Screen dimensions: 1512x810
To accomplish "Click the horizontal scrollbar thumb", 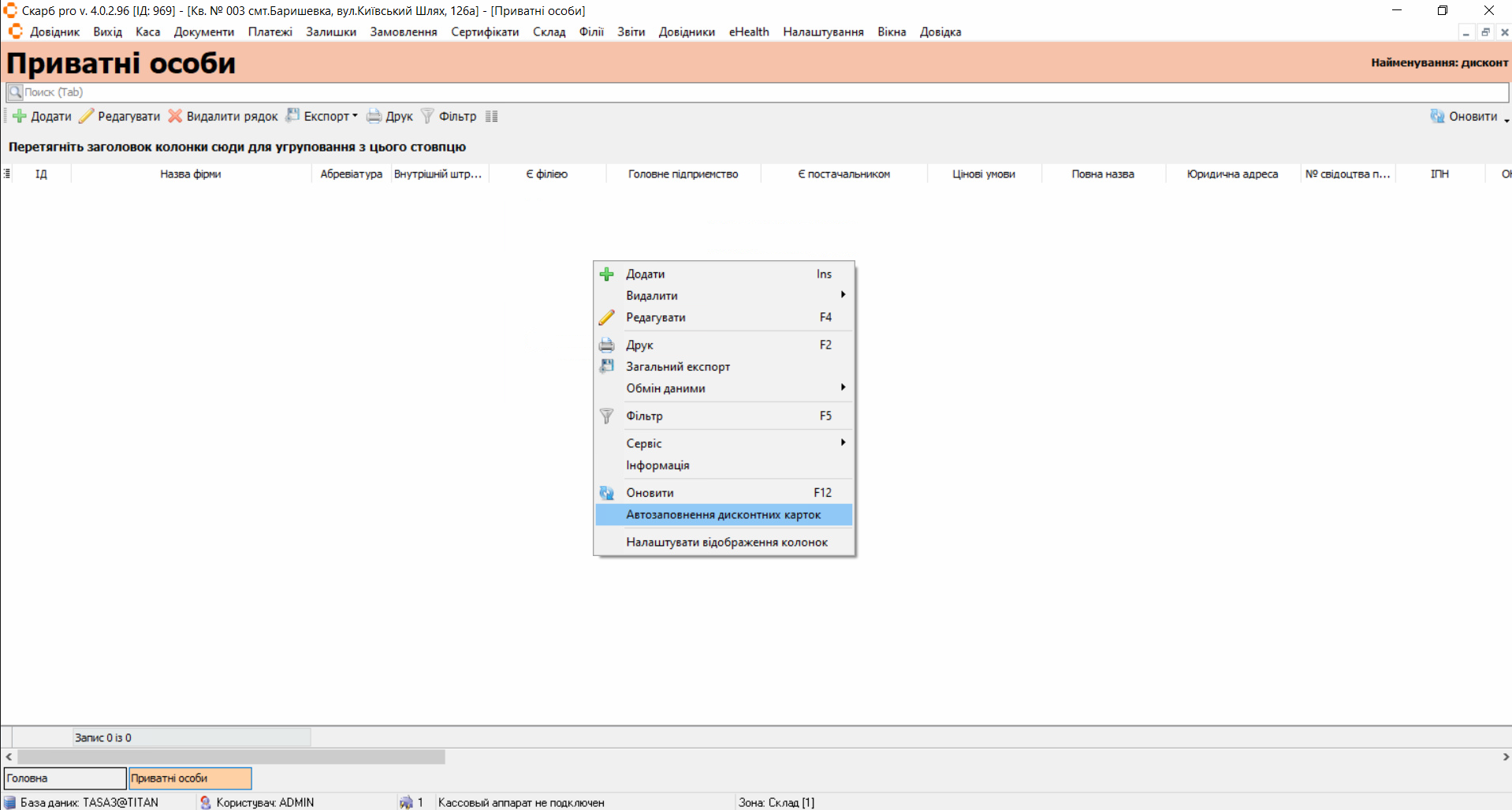I will tap(230, 756).
